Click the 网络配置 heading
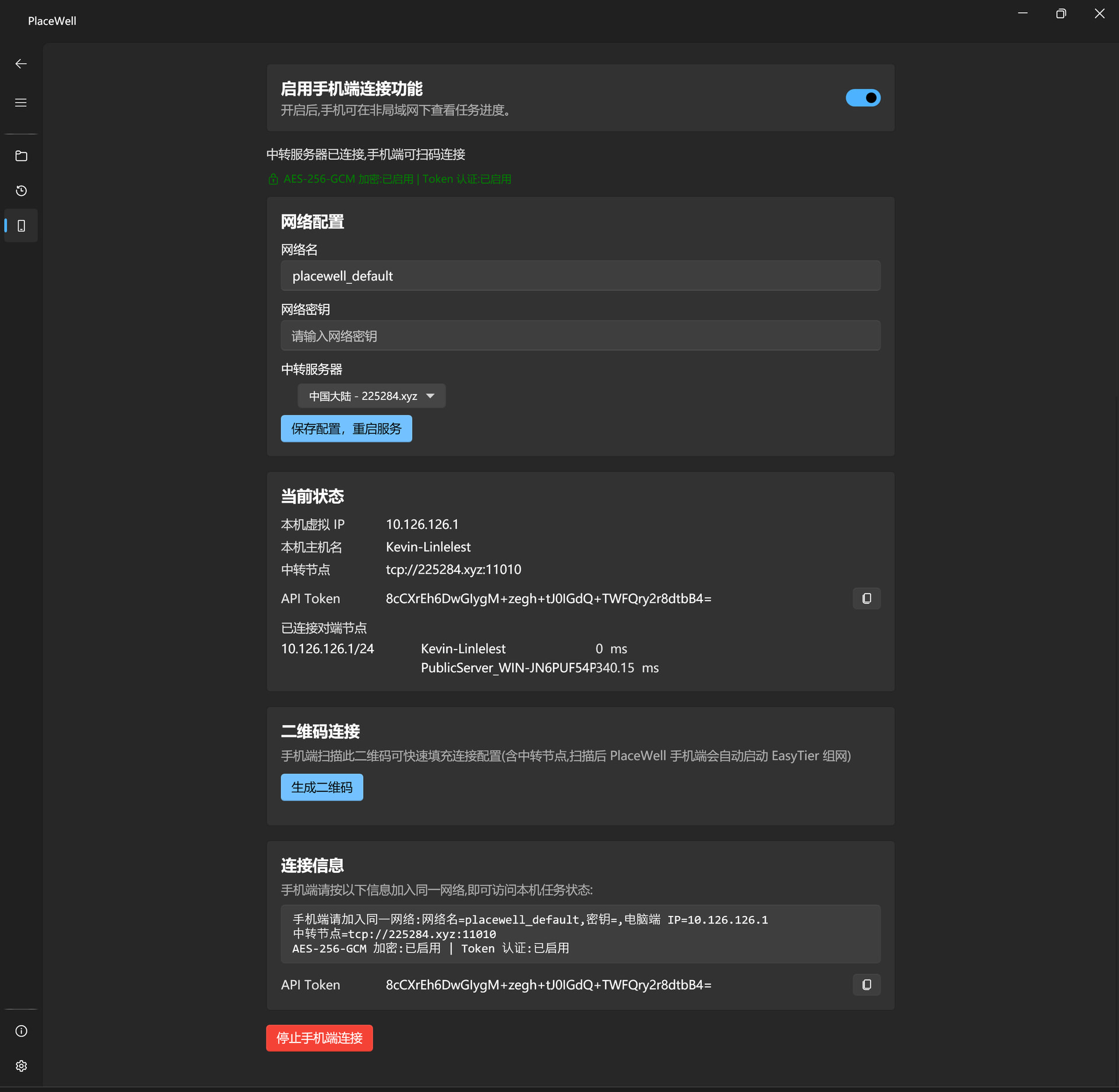Screen dimensions: 1119x1092 click(x=312, y=222)
